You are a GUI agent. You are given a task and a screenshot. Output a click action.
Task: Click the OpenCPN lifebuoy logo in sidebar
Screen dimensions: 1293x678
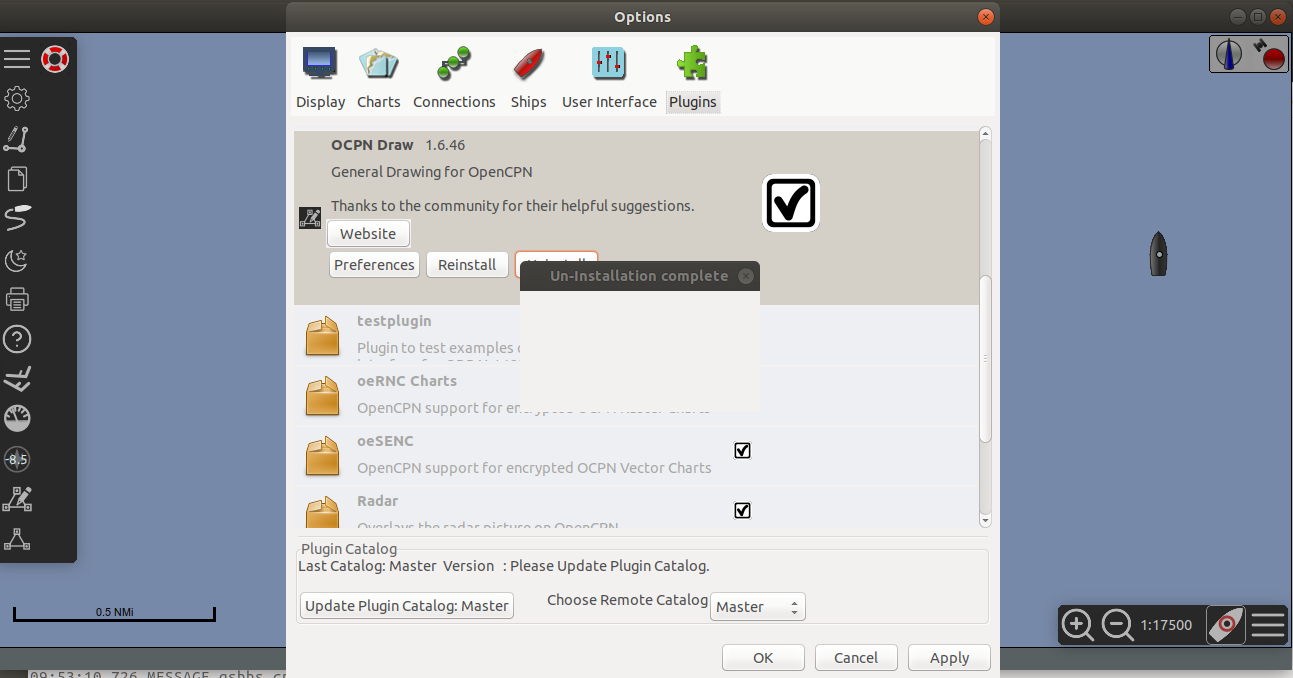coord(54,58)
